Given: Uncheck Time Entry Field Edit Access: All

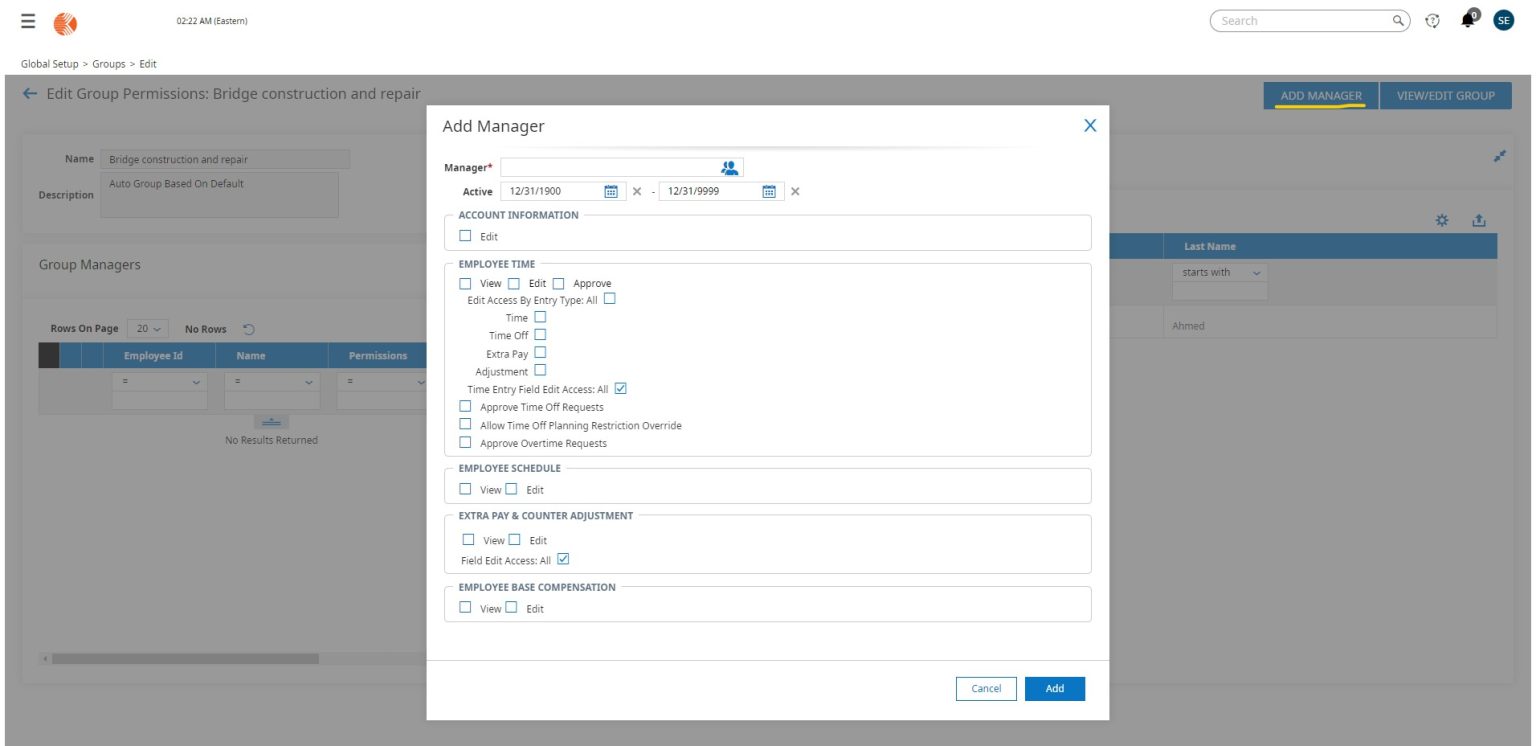Looking at the screenshot, I should pos(620,388).
